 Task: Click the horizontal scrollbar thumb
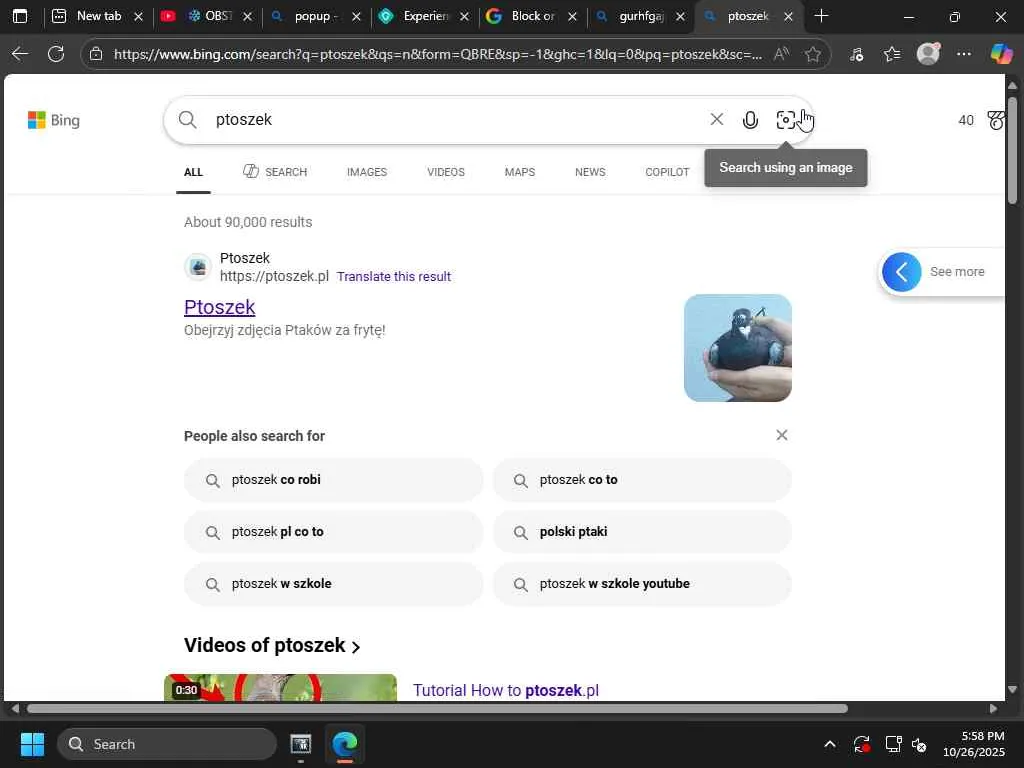(437, 709)
